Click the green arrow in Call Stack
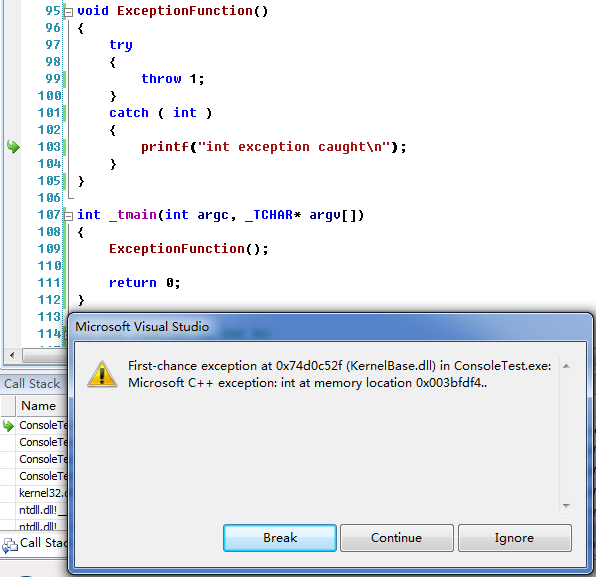Screen dimensions: 596x577 coord(8,425)
